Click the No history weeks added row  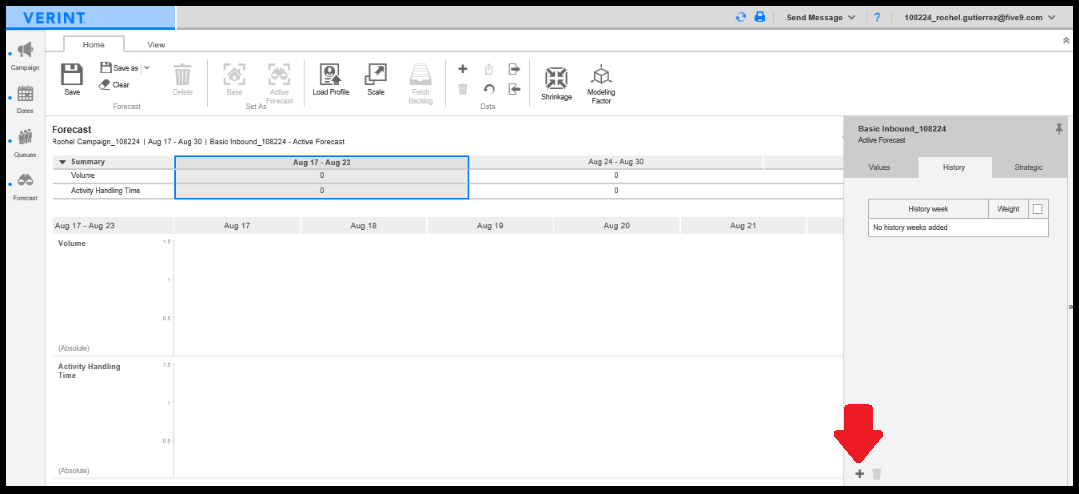[x=958, y=227]
